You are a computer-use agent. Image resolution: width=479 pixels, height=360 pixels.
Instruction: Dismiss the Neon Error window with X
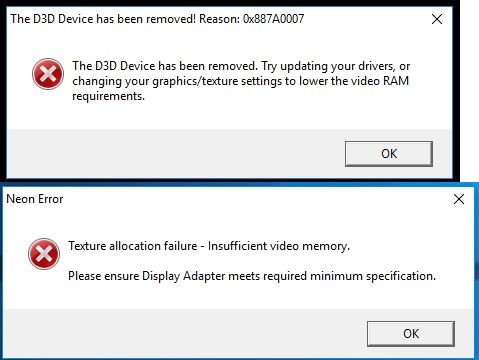459,199
